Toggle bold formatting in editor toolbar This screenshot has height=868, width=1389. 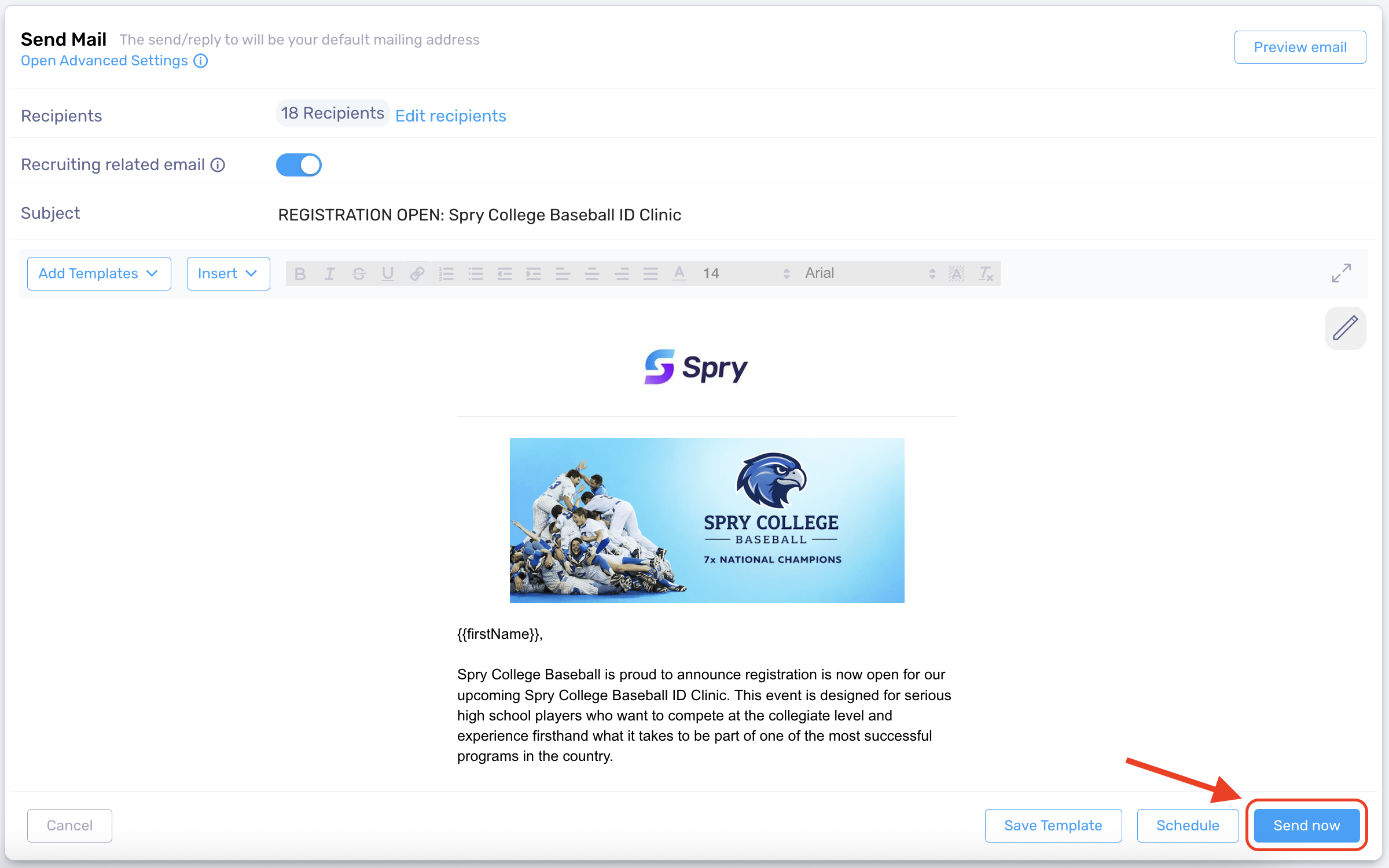[300, 274]
